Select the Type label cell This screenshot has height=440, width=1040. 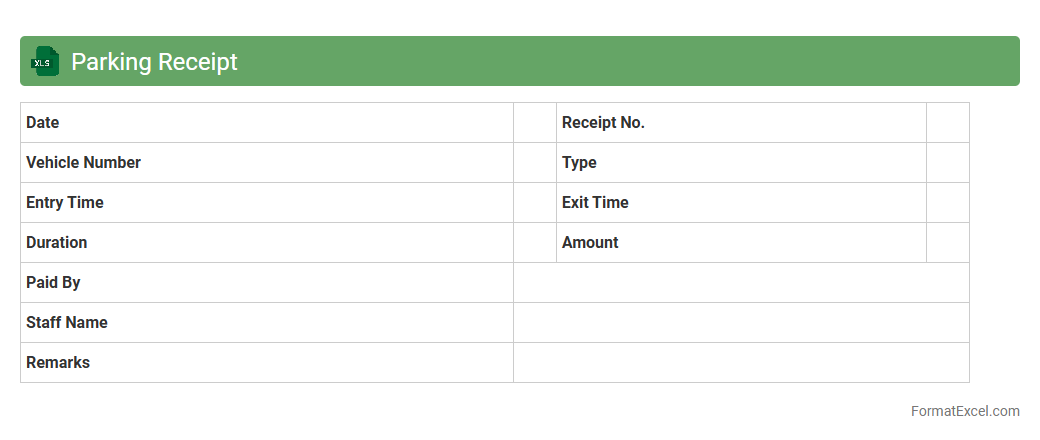point(740,163)
